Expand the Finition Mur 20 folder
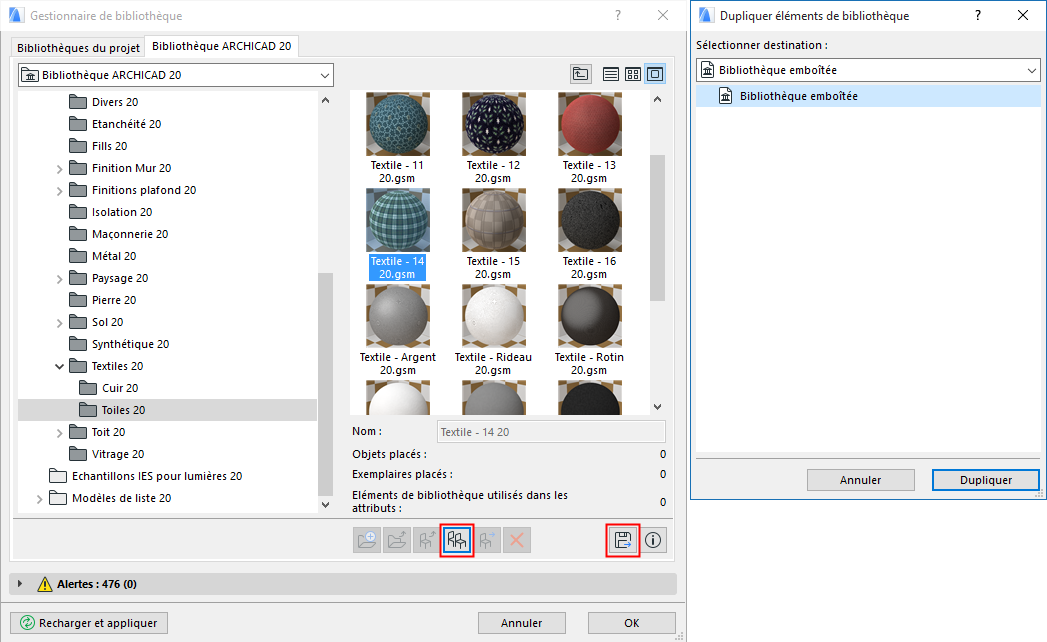 (59, 169)
